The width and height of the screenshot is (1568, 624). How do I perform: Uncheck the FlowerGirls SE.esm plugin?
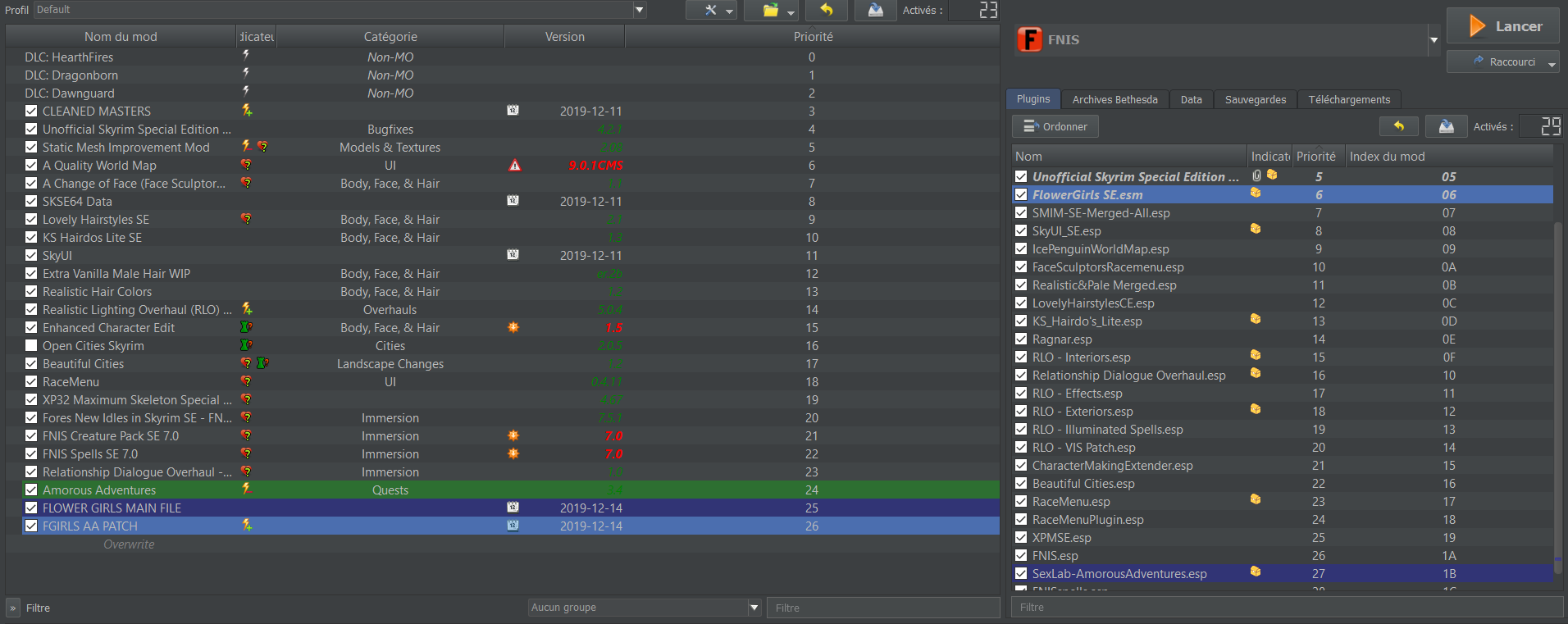coord(1021,194)
